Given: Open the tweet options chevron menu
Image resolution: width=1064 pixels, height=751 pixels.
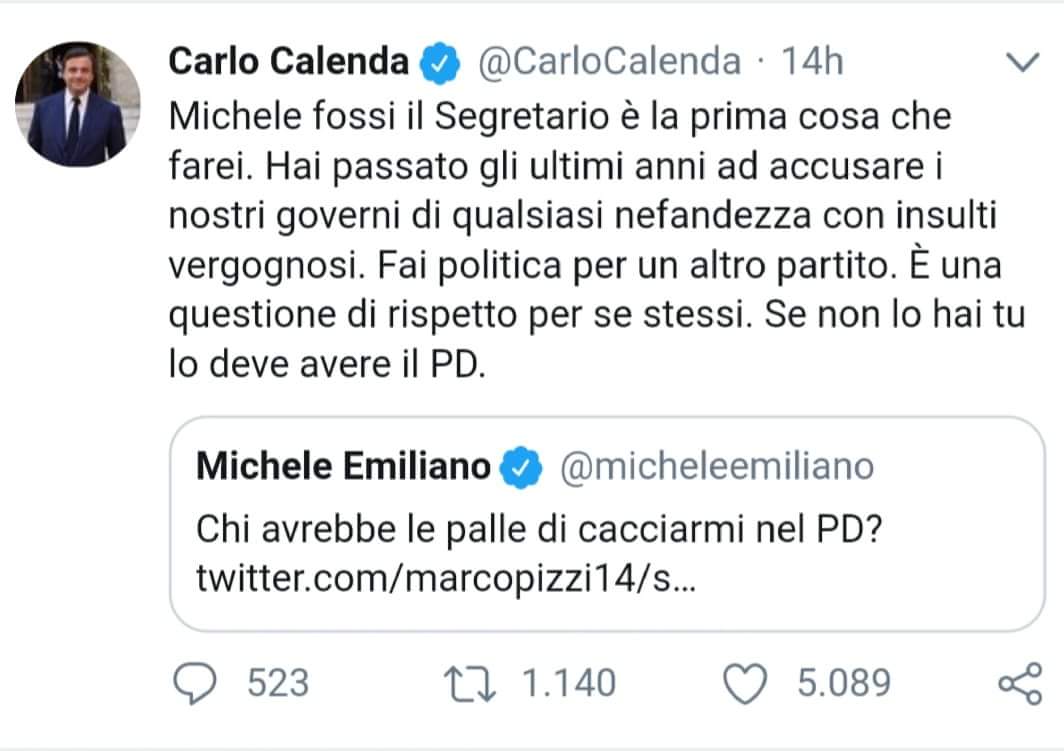Looking at the screenshot, I should click(x=1021, y=63).
